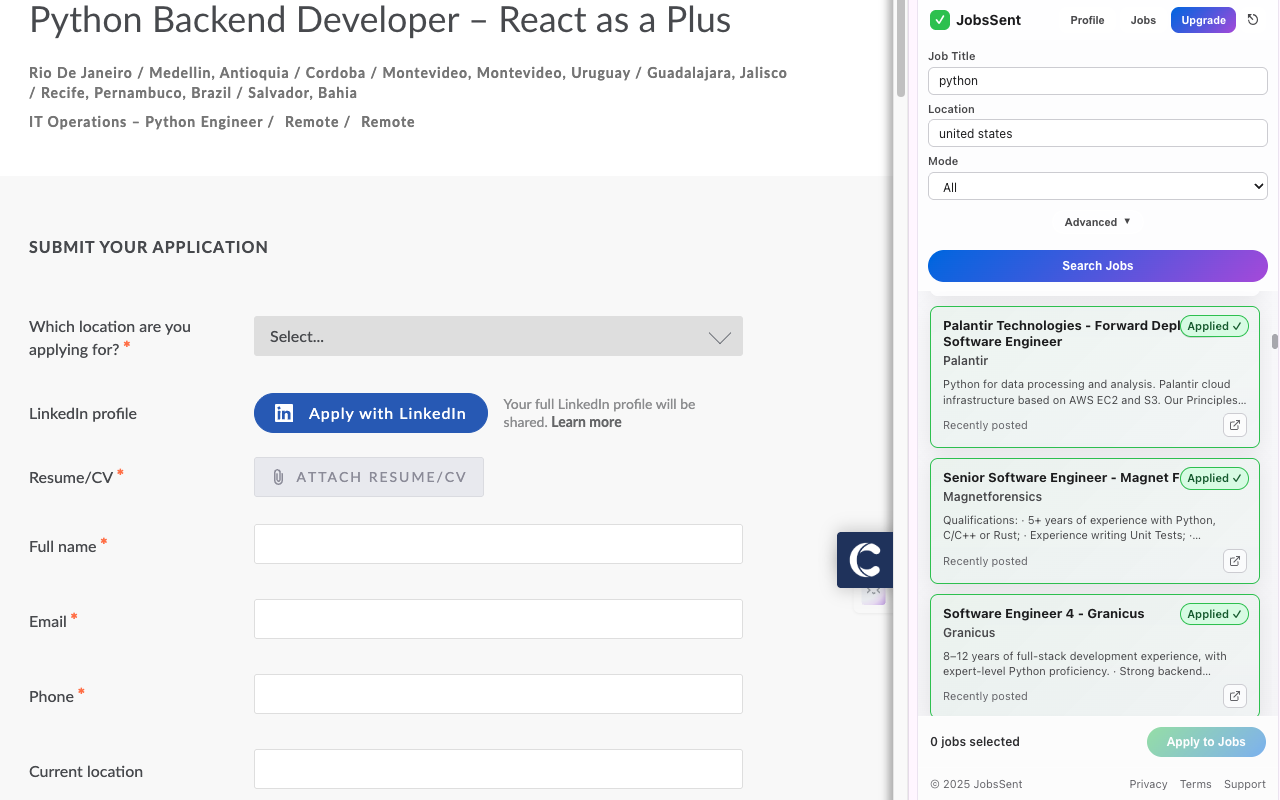
Task: Click the small purple icon below C widget
Action: pos(874,595)
